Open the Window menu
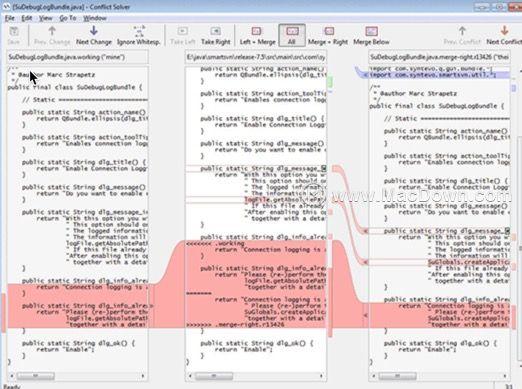522x389 pixels. point(95,18)
